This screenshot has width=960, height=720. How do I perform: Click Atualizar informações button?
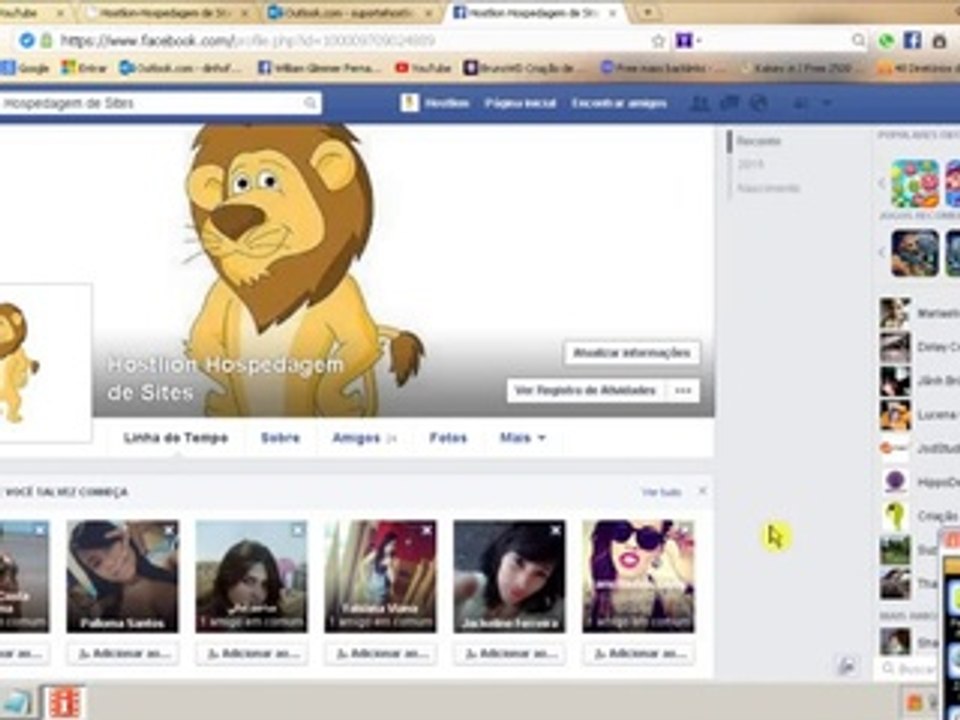point(632,353)
